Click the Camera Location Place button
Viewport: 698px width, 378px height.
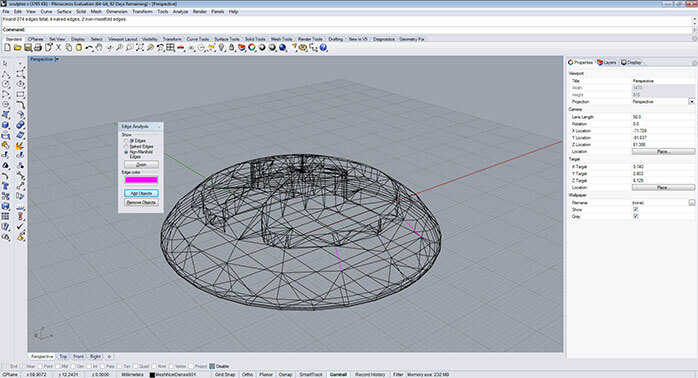click(x=663, y=151)
